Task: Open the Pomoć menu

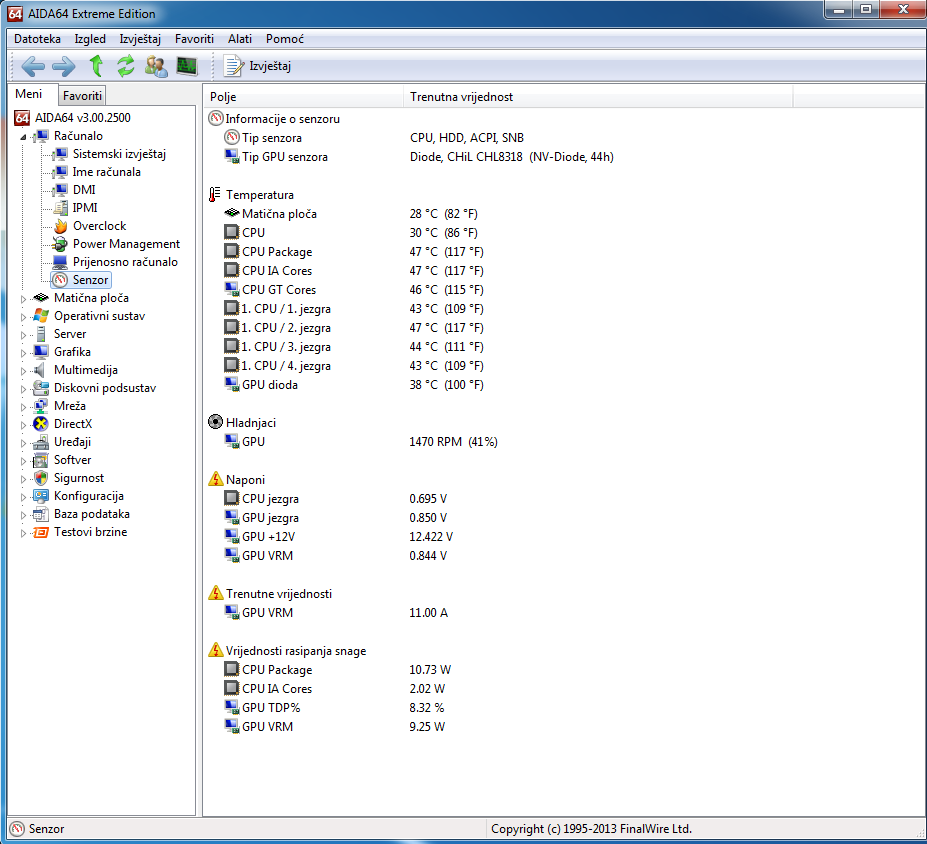Action: point(284,39)
